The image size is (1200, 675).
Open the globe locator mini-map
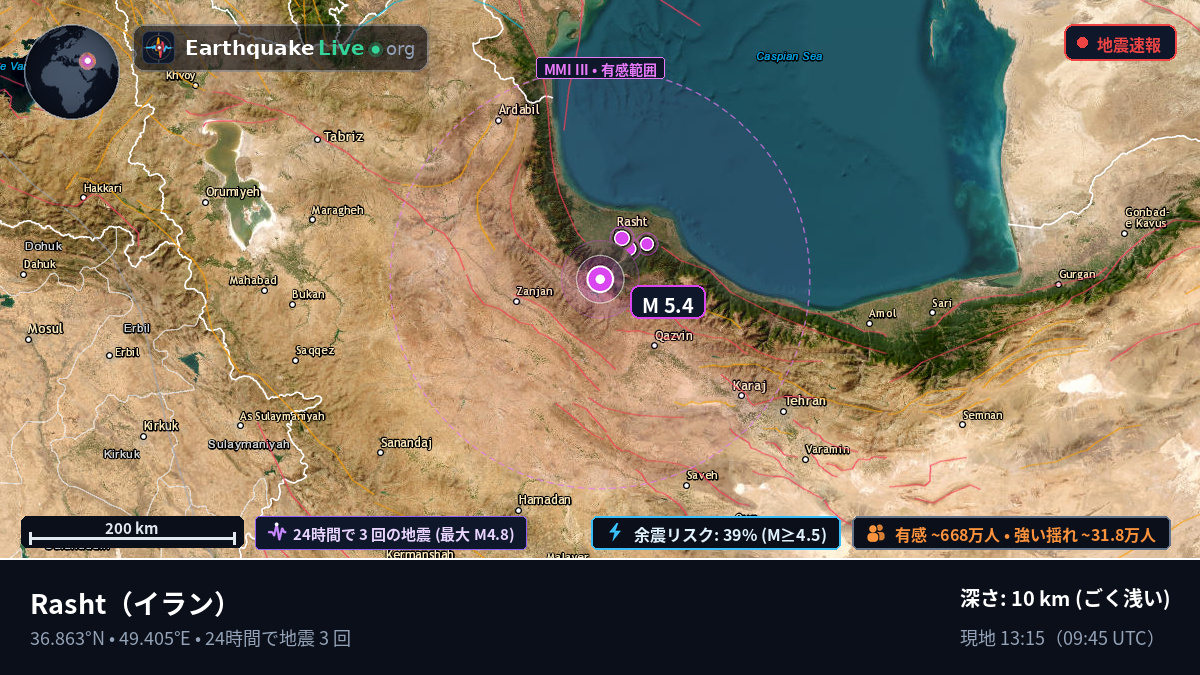(72, 72)
